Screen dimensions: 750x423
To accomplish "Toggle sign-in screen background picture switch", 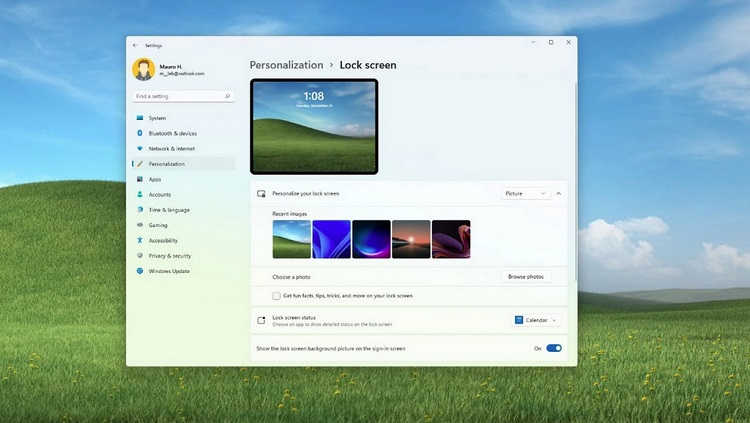I will click(x=554, y=348).
